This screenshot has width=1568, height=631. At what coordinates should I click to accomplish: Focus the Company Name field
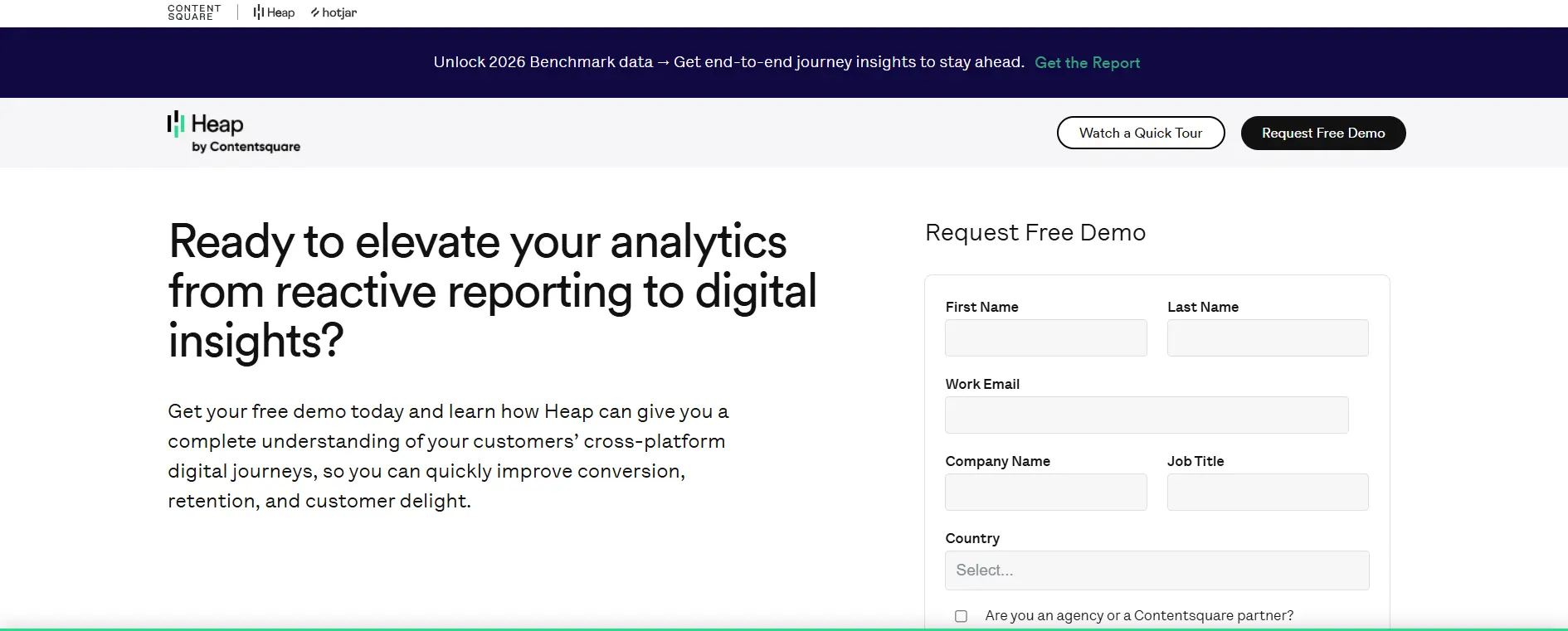1046,493
